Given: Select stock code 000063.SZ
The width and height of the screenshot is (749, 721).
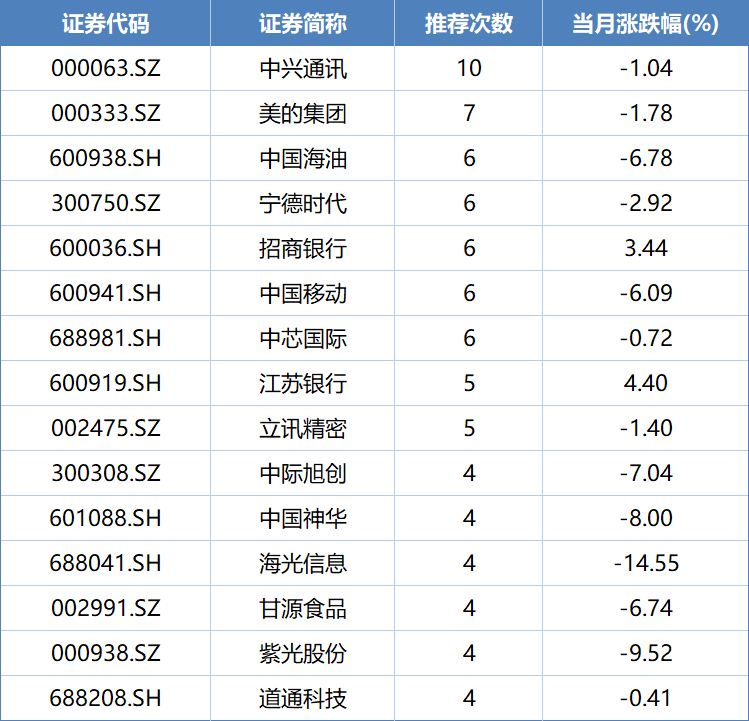Looking at the screenshot, I should [105, 68].
